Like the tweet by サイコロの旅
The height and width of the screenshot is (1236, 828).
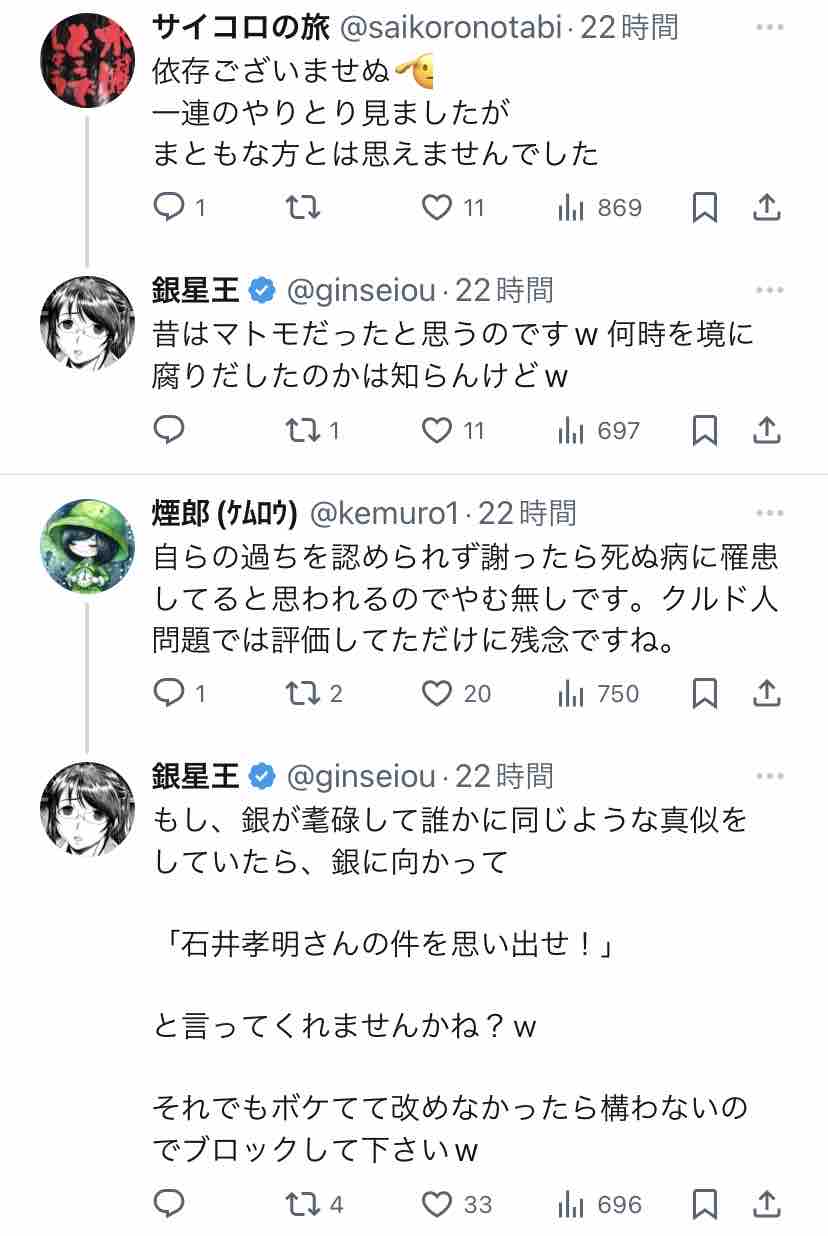436,207
